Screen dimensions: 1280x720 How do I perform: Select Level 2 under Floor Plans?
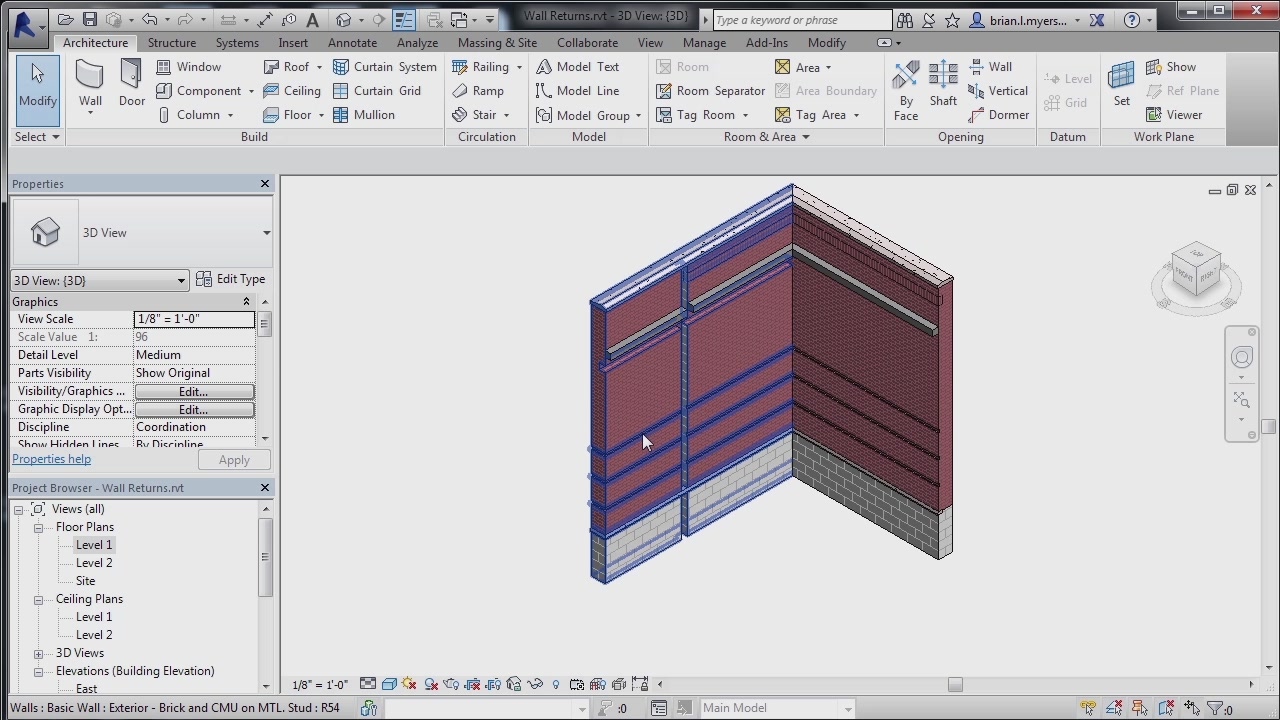click(94, 563)
